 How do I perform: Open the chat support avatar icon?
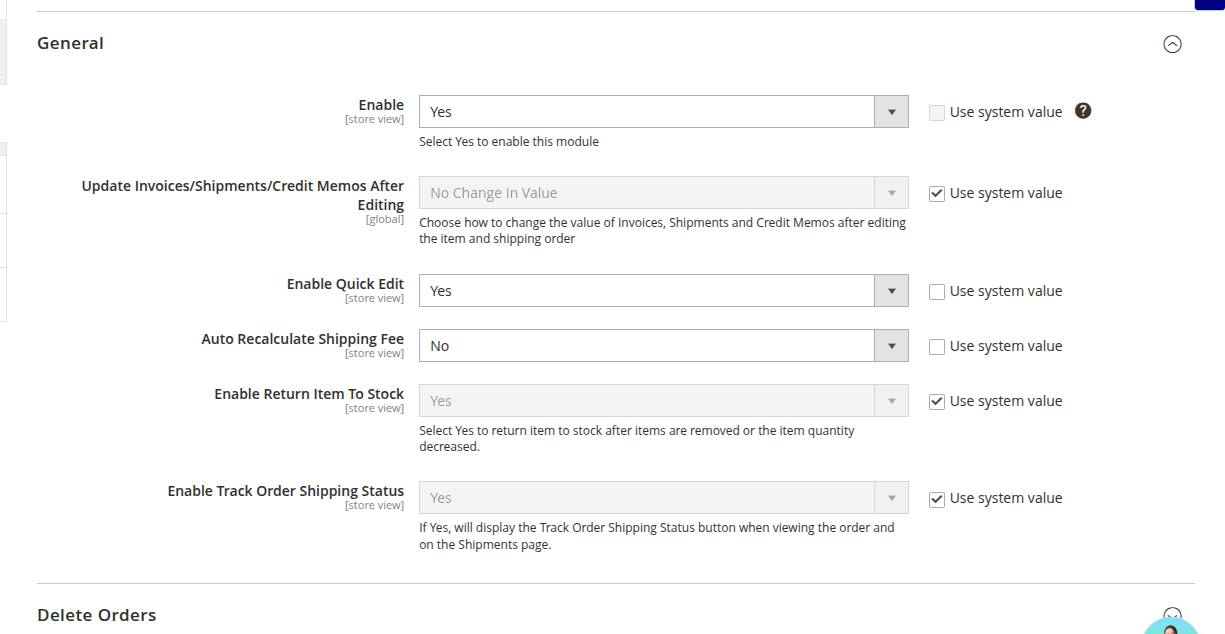click(1170, 625)
